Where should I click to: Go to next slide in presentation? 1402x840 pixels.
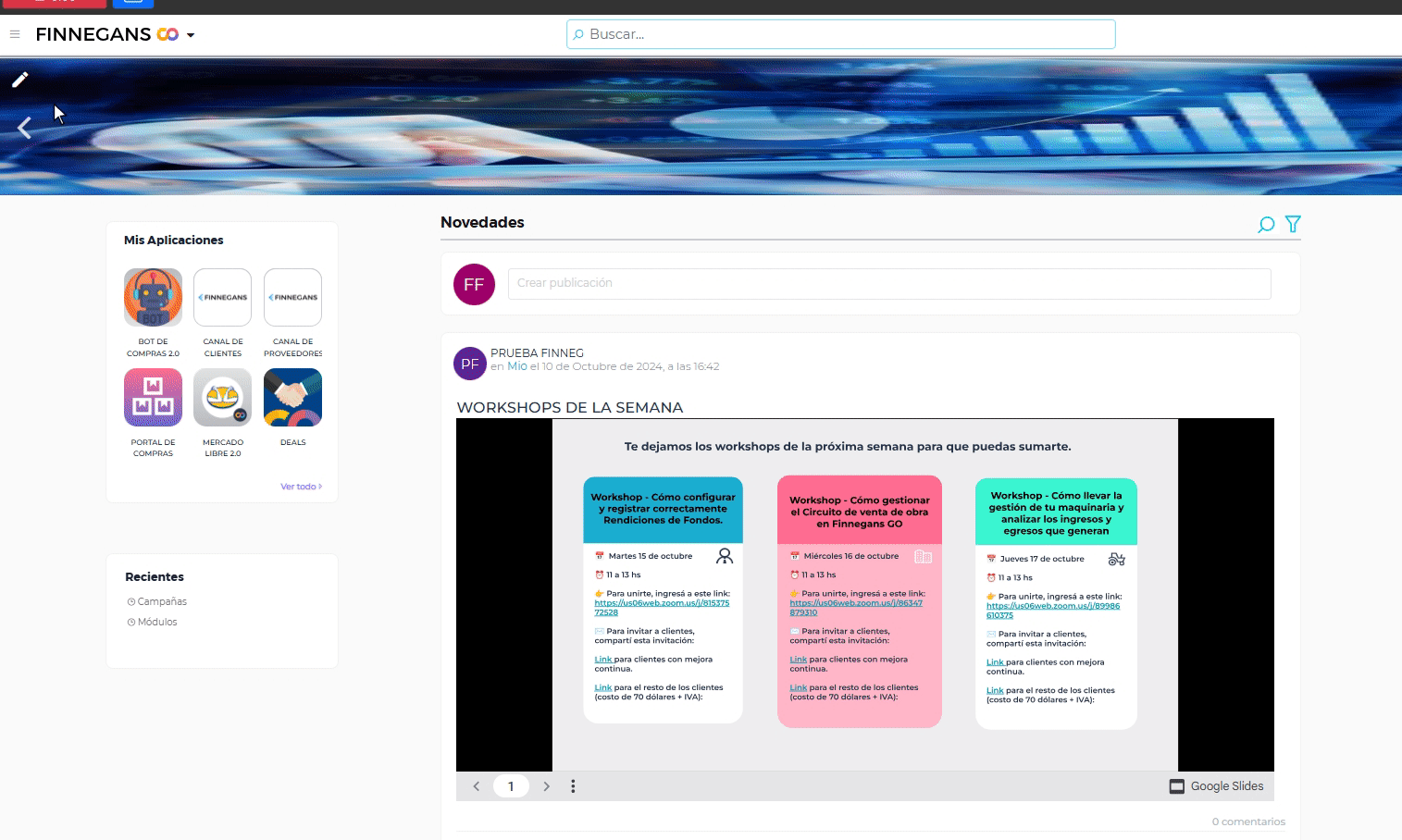click(x=546, y=786)
